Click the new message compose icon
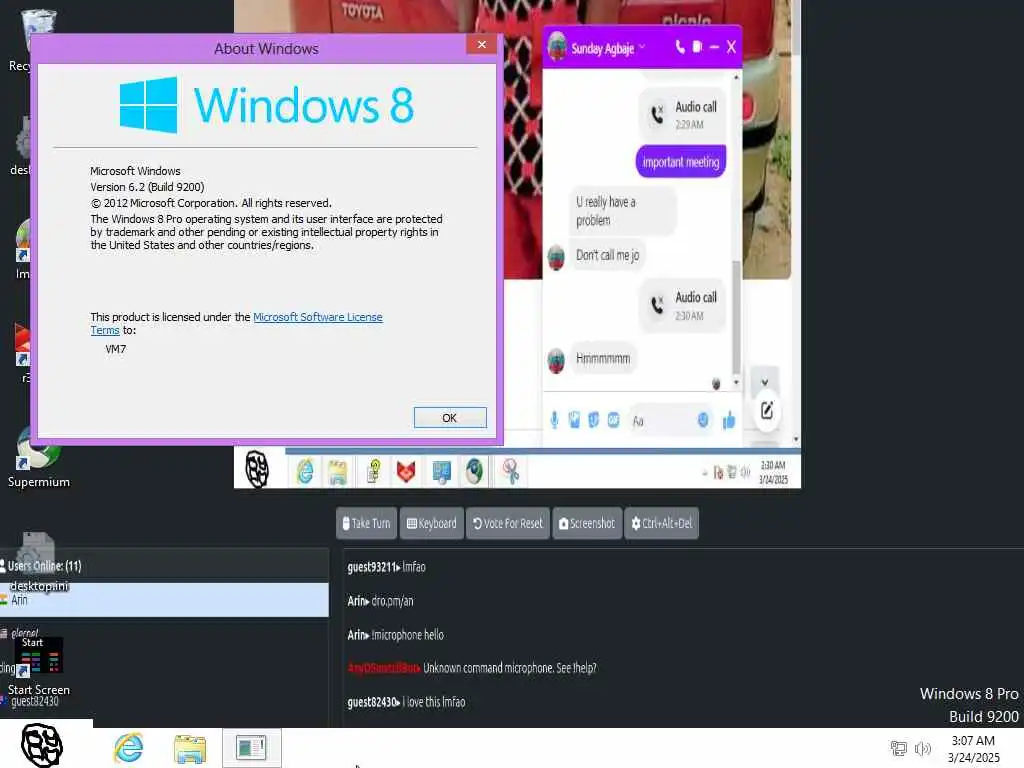 (x=767, y=411)
